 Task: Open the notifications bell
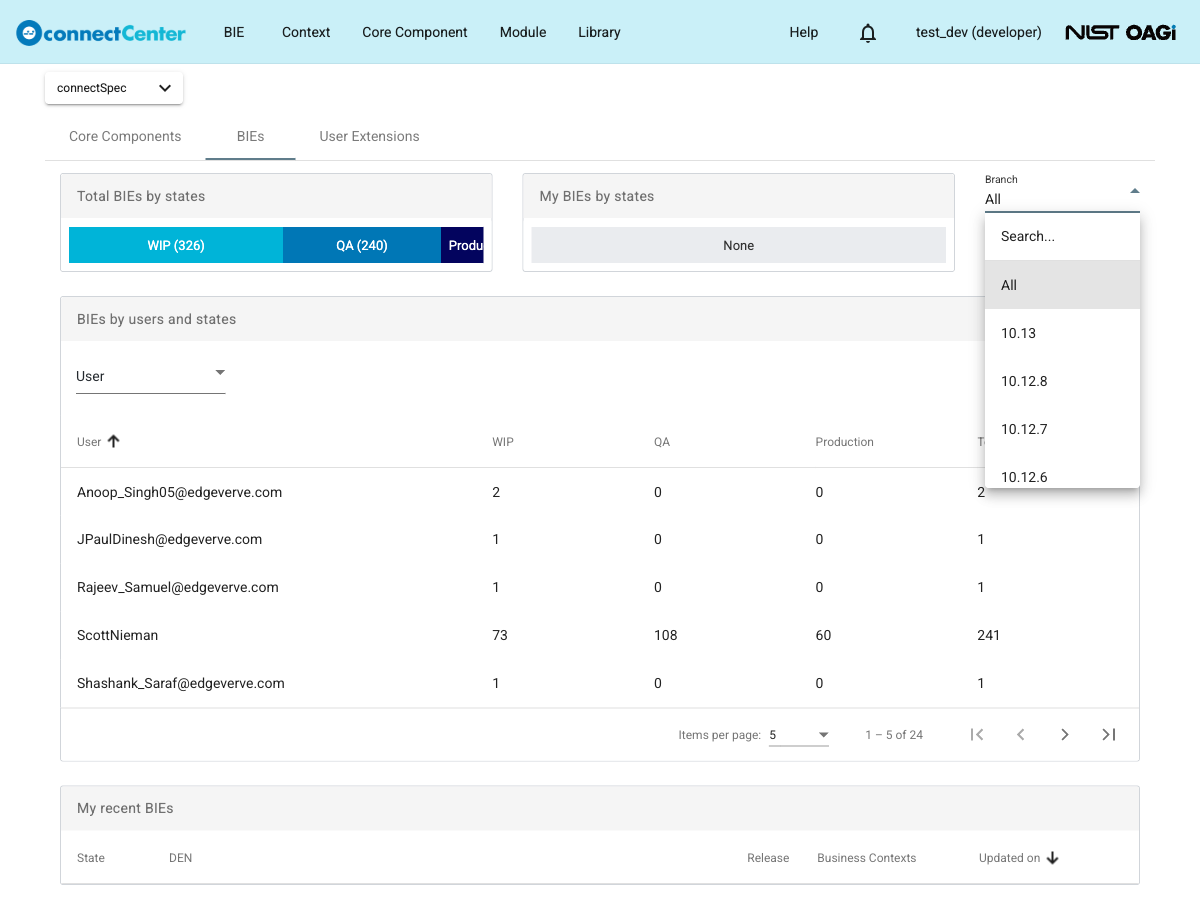(868, 33)
